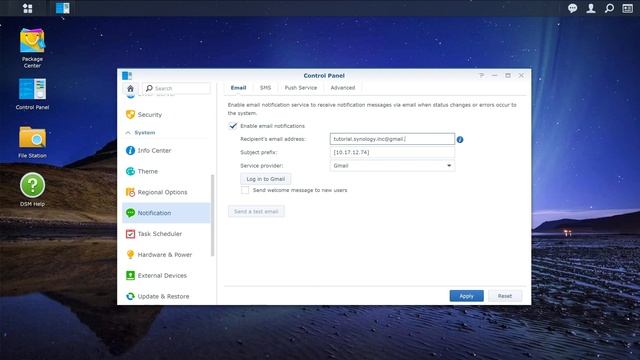Select External Devices in the sidebar
The height and width of the screenshot is (360, 640).
pyautogui.click(x=167, y=276)
